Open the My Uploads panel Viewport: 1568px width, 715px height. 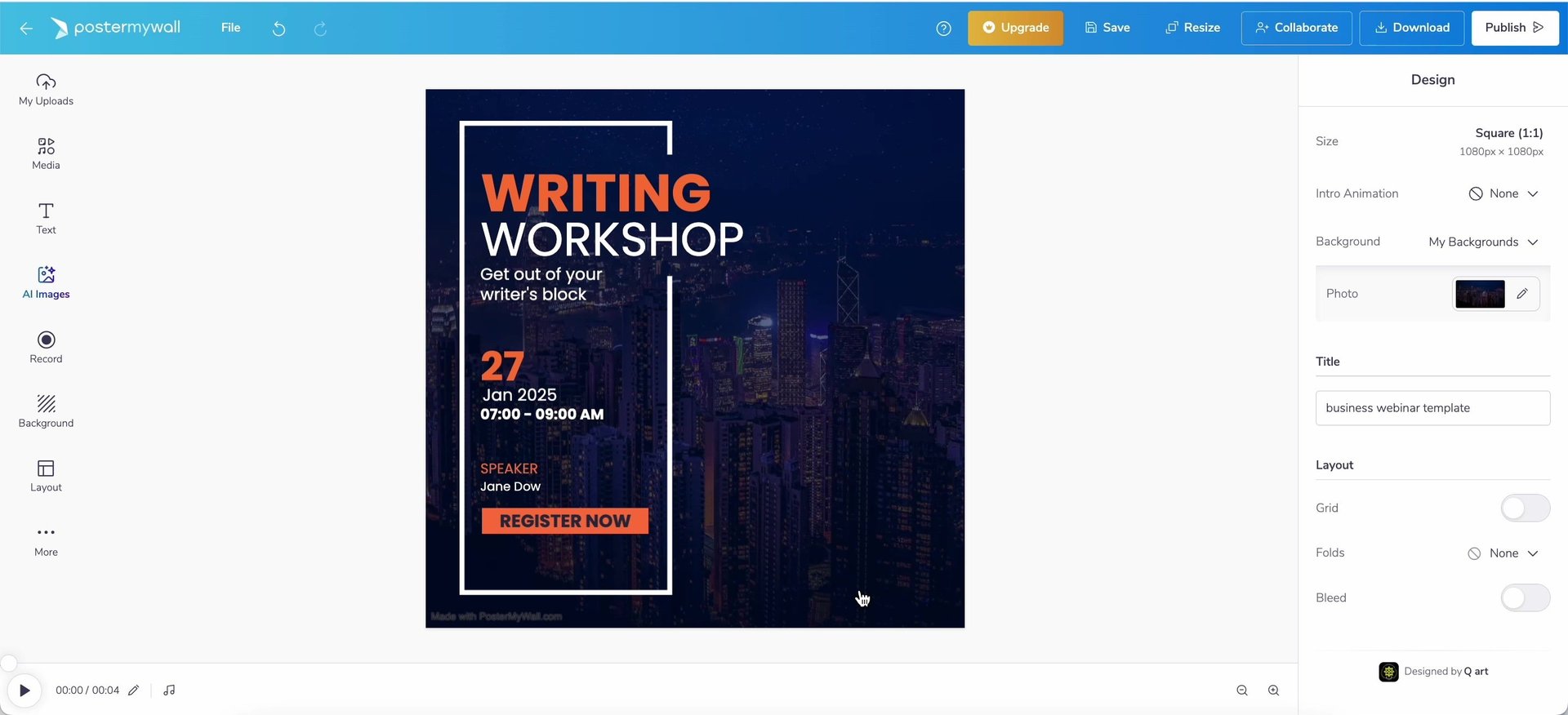click(46, 90)
